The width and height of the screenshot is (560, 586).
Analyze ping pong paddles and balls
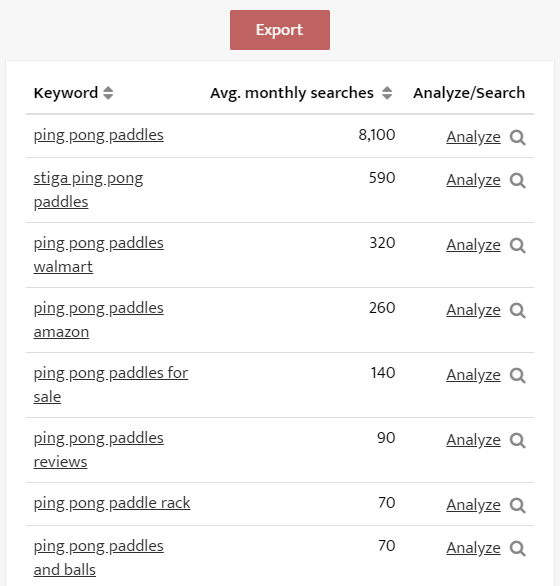473,548
